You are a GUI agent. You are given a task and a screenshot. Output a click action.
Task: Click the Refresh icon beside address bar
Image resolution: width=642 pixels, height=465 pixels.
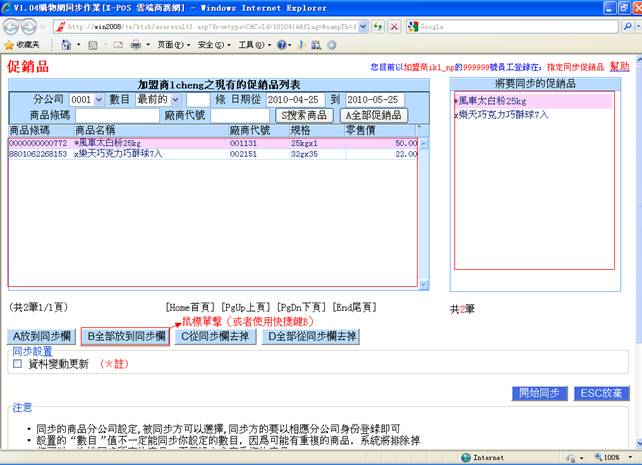377,26
